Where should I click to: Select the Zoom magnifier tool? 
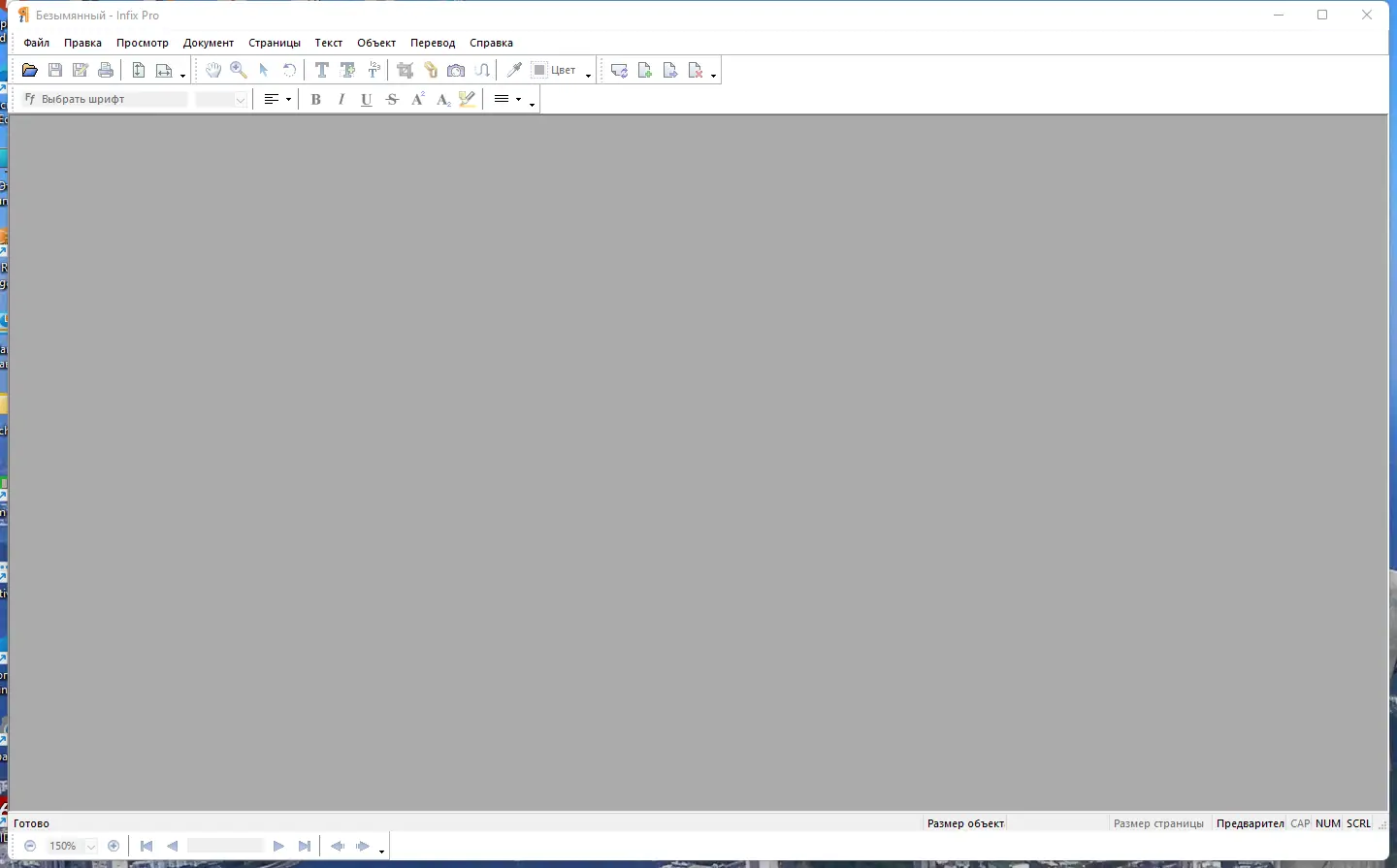(239, 71)
